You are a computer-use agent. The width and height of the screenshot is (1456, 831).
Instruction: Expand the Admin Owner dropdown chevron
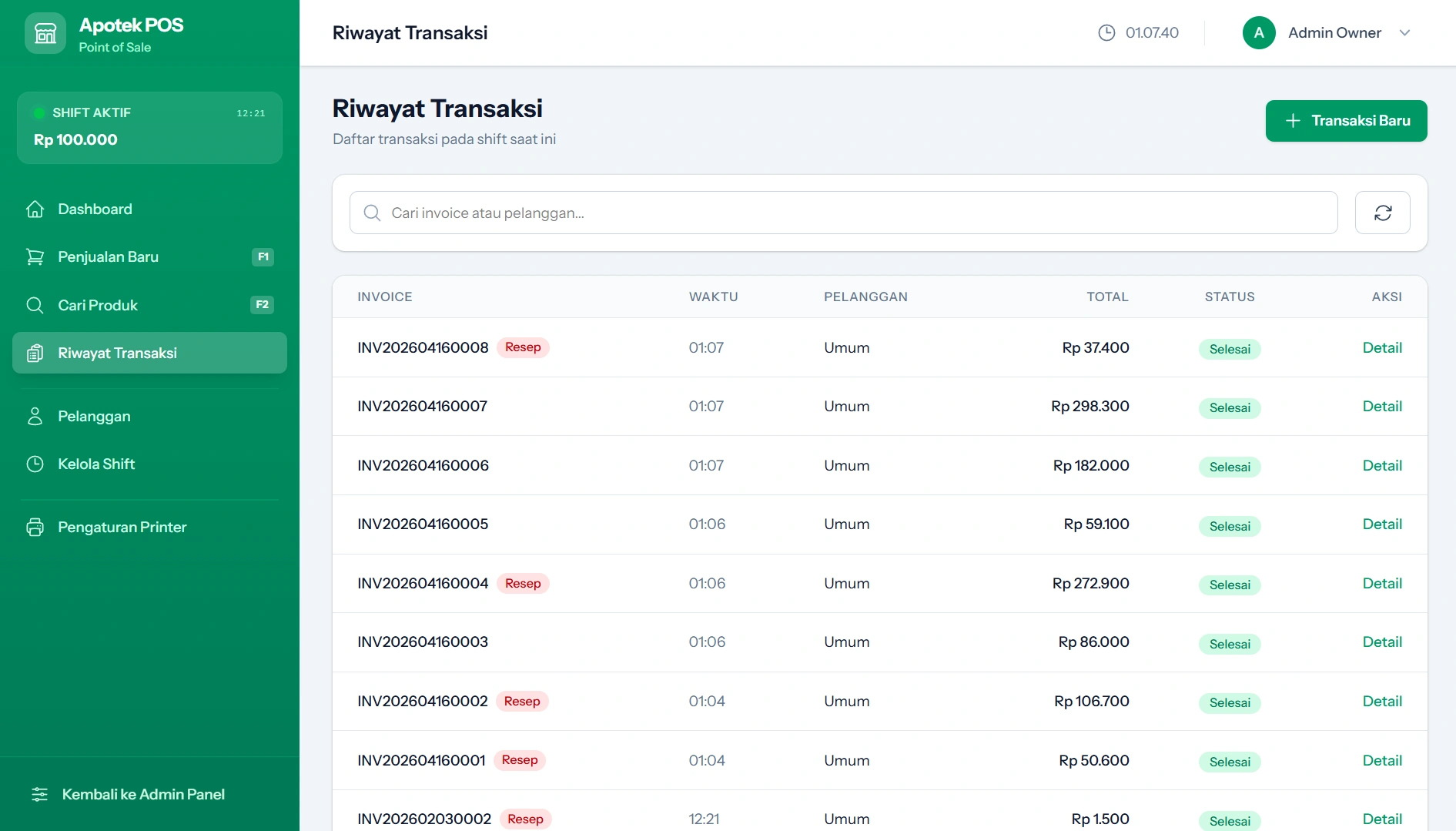pos(1404,32)
